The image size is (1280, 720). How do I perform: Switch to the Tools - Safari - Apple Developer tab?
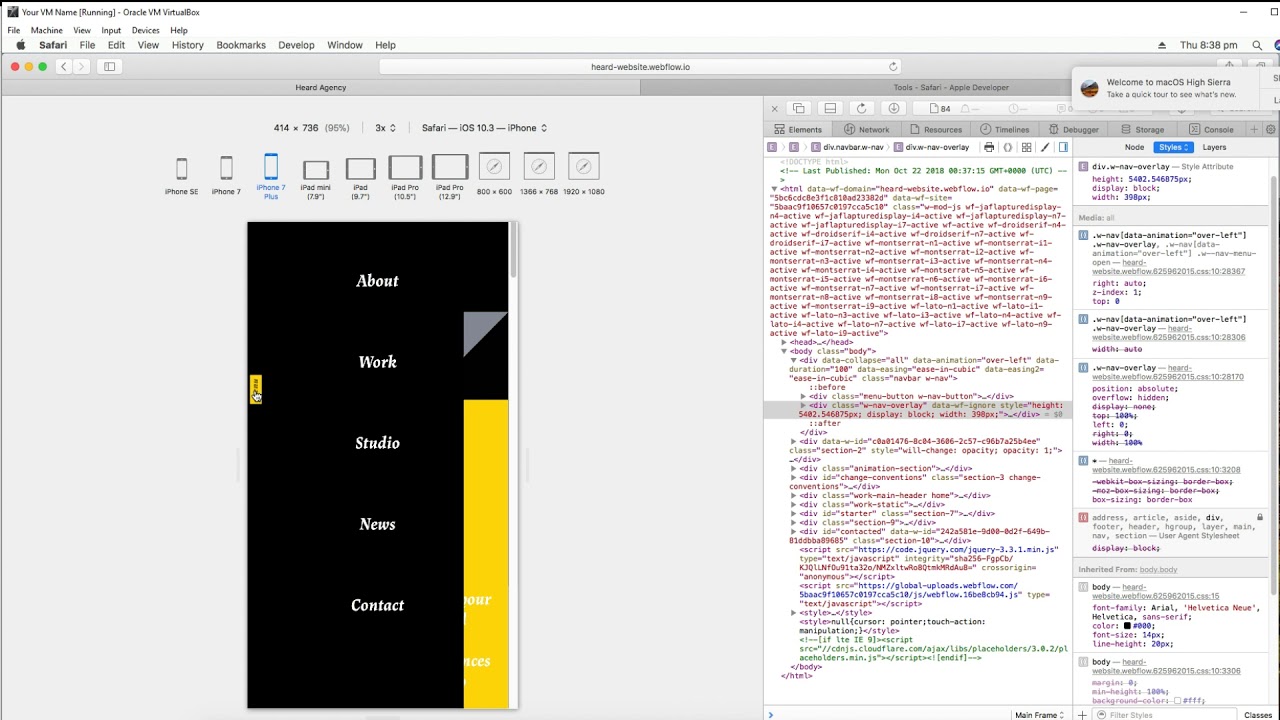(x=951, y=87)
